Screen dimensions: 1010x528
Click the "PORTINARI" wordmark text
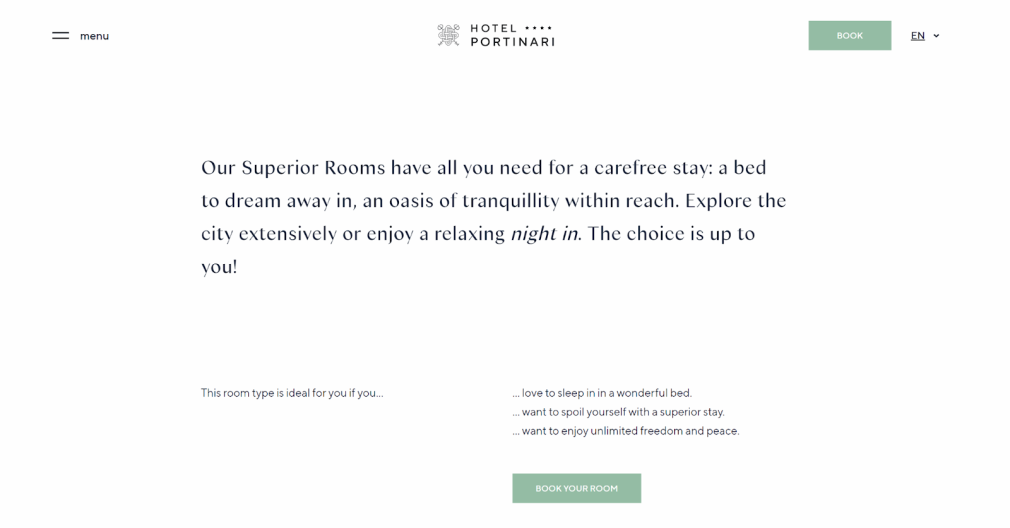click(512, 42)
